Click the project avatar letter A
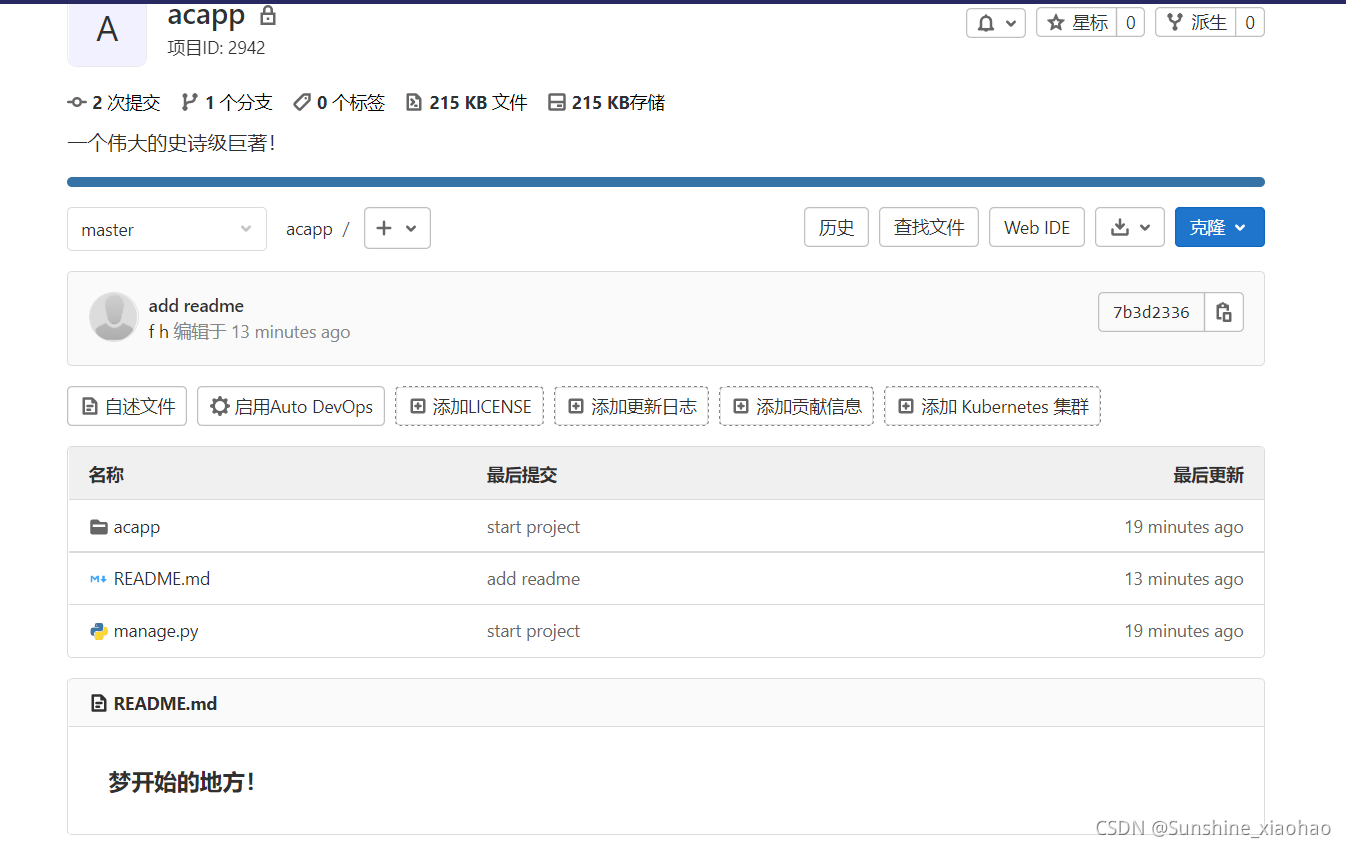The image size is (1346, 848). coord(107,30)
